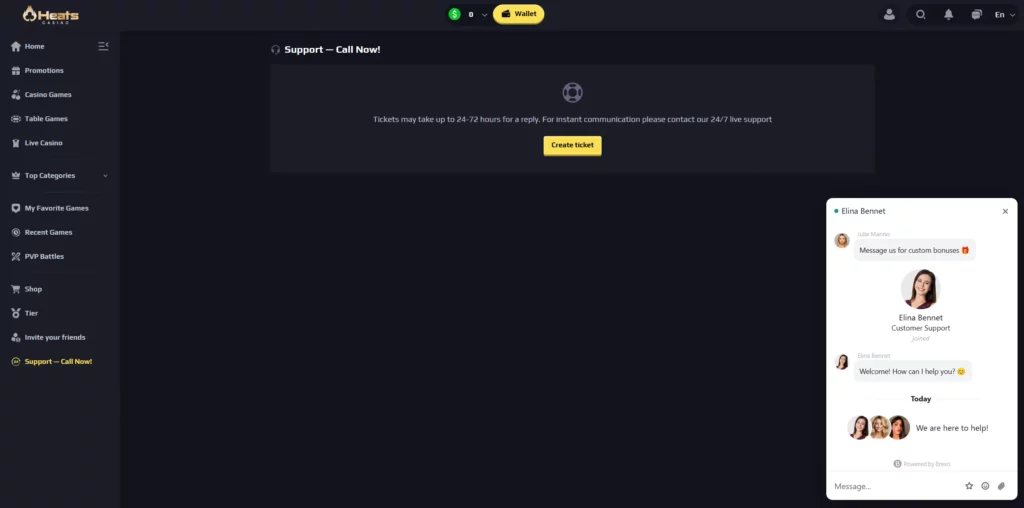This screenshot has height=508, width=1024.
Task: Open the En language dropdown
Action: pyautogui.click(x=1004, y=14)
